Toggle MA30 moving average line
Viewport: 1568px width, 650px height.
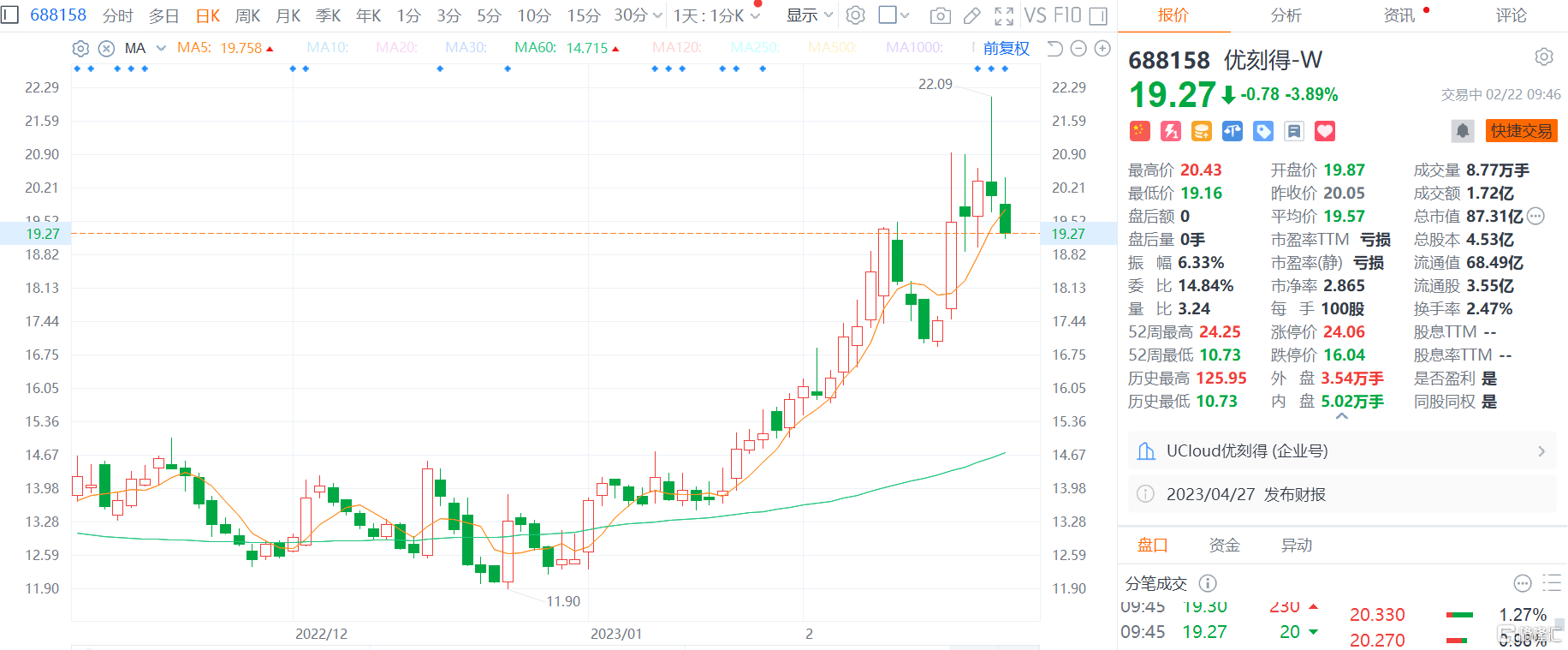pos(466,48)
